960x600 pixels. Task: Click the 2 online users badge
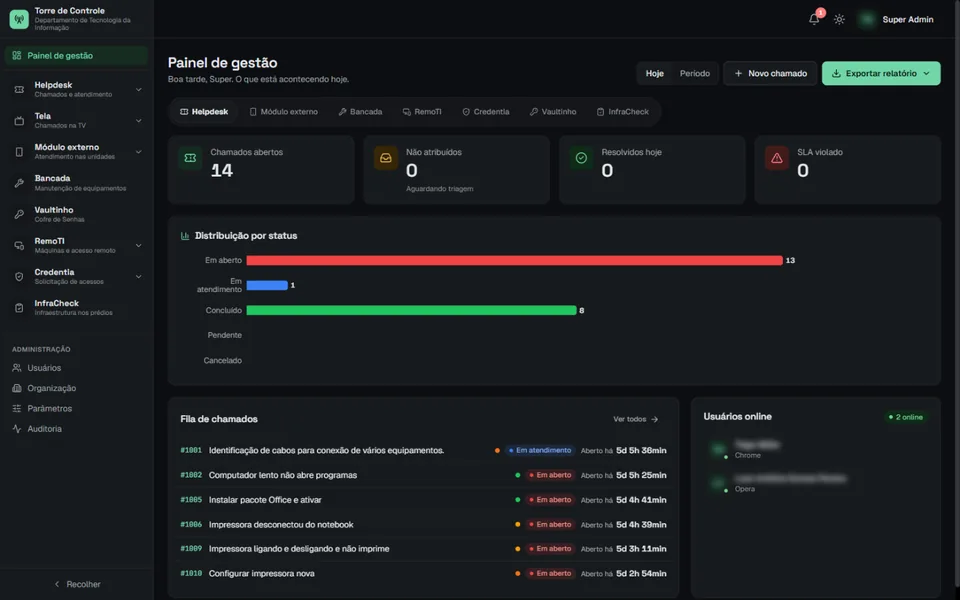point(906,417)
